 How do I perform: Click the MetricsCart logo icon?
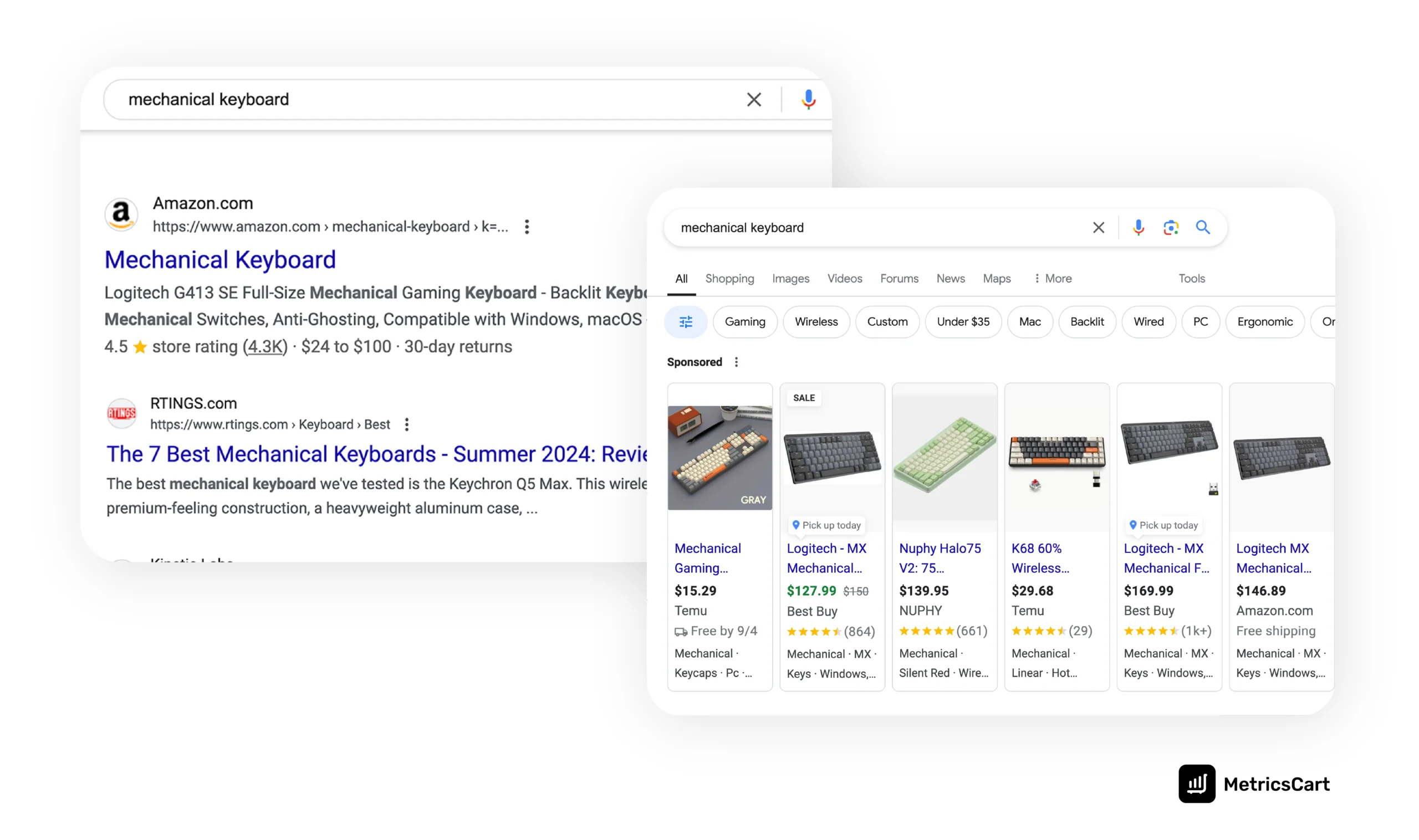point(1197,784)
